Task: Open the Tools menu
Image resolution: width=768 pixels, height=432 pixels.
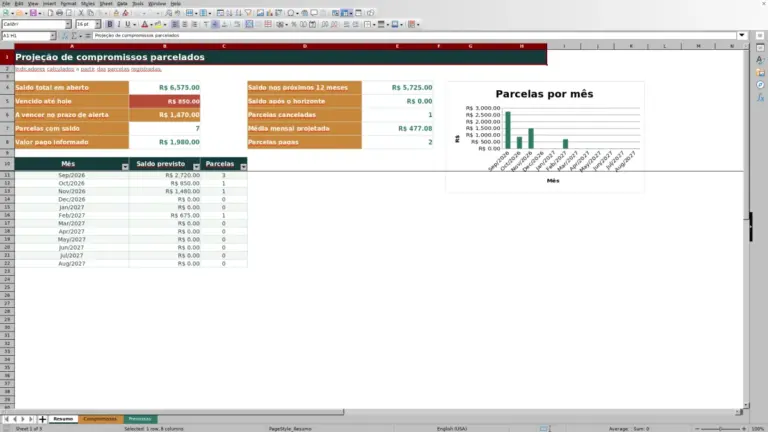Action: (138, 3)
